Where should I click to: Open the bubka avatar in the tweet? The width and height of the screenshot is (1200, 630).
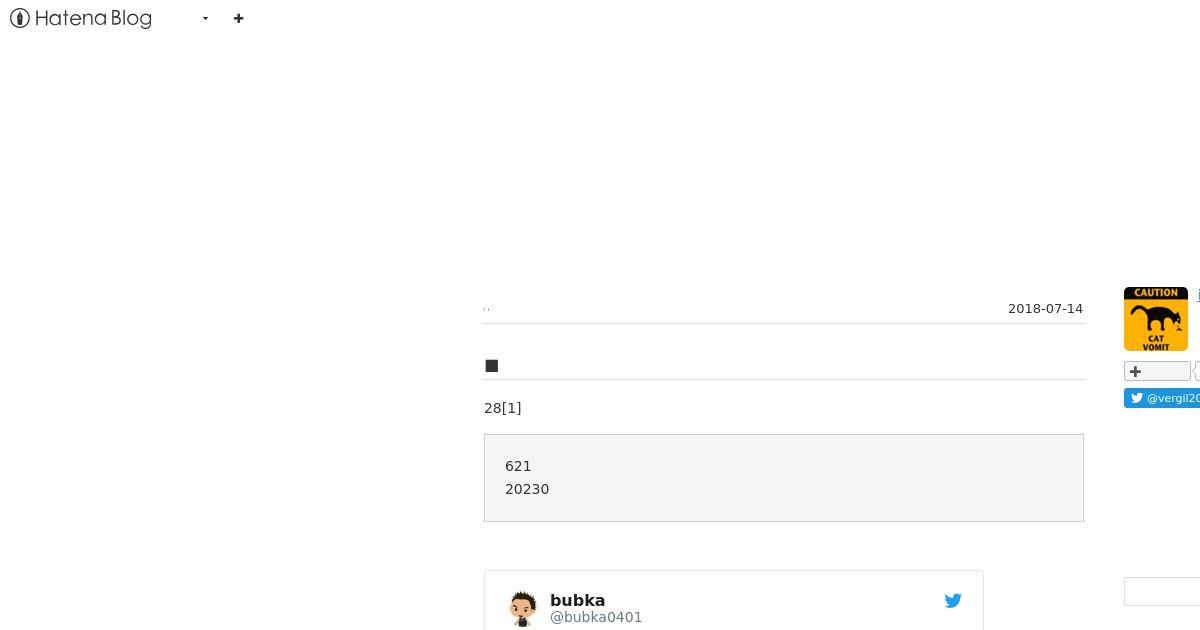coord(522,608)
